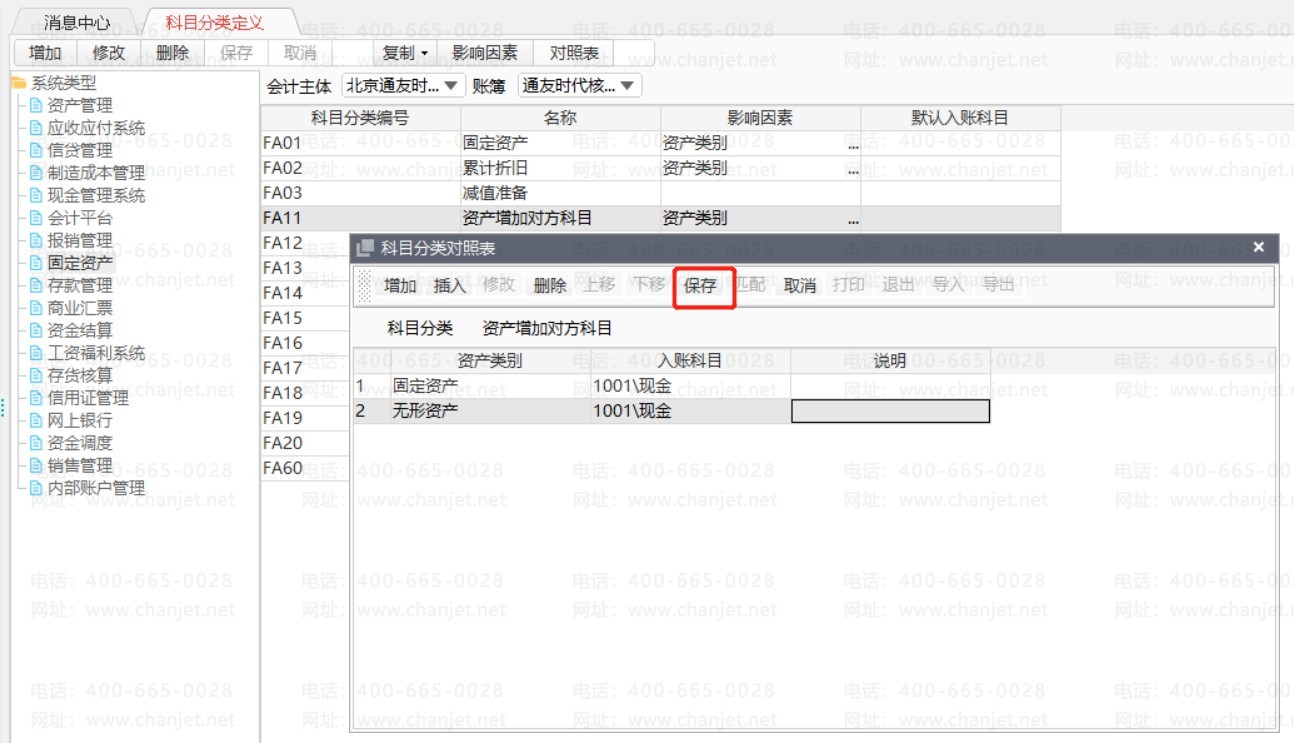The image size is (1294, 743).
Task: Select 制造成本管理 in the tree
Action: pyautogui.click(x=96, y=173)
